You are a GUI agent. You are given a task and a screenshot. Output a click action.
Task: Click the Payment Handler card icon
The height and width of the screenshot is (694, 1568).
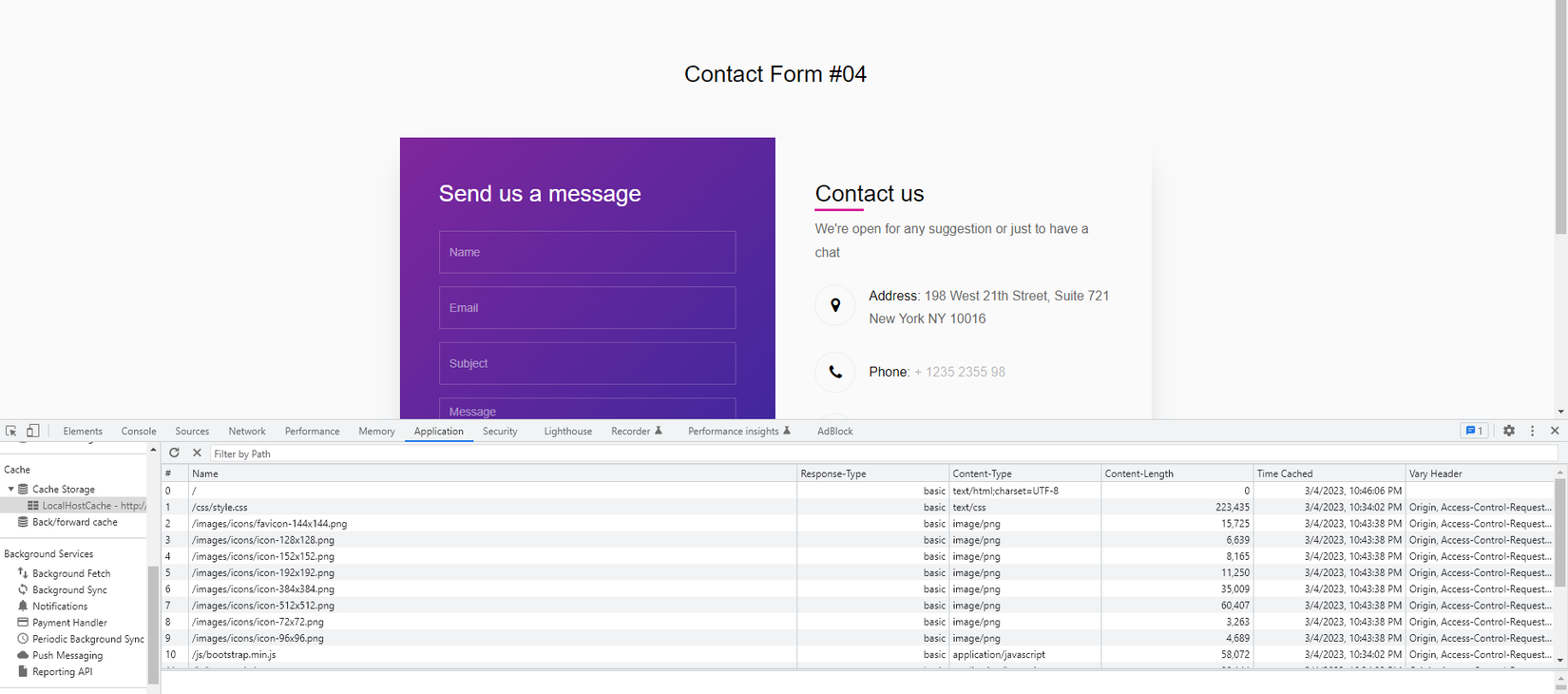coord(23,622)
